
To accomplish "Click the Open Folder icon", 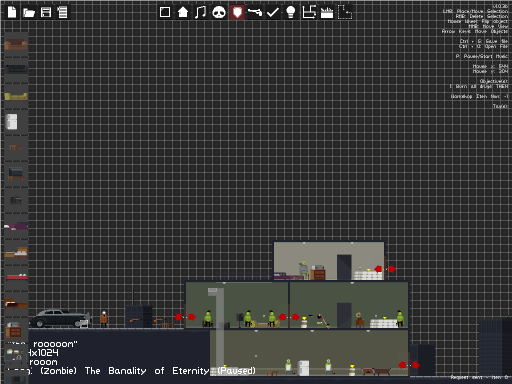I will (x=29, y=13).
